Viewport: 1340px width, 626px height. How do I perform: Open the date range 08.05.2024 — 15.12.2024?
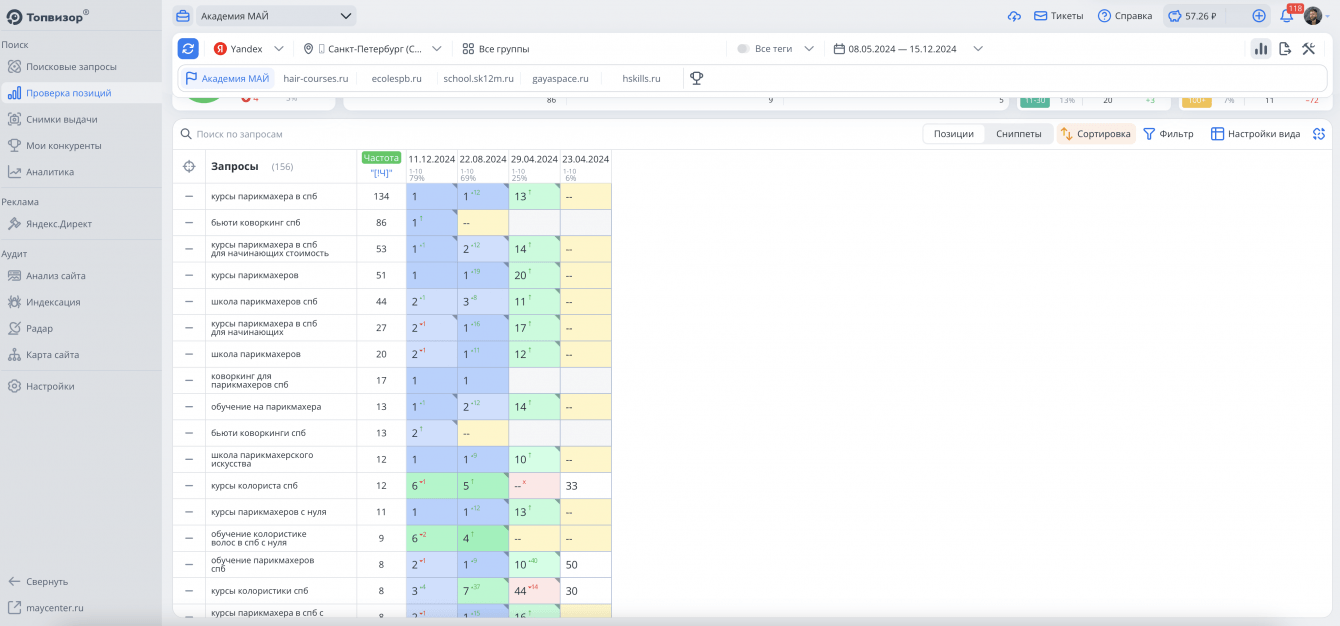(908, 48)
